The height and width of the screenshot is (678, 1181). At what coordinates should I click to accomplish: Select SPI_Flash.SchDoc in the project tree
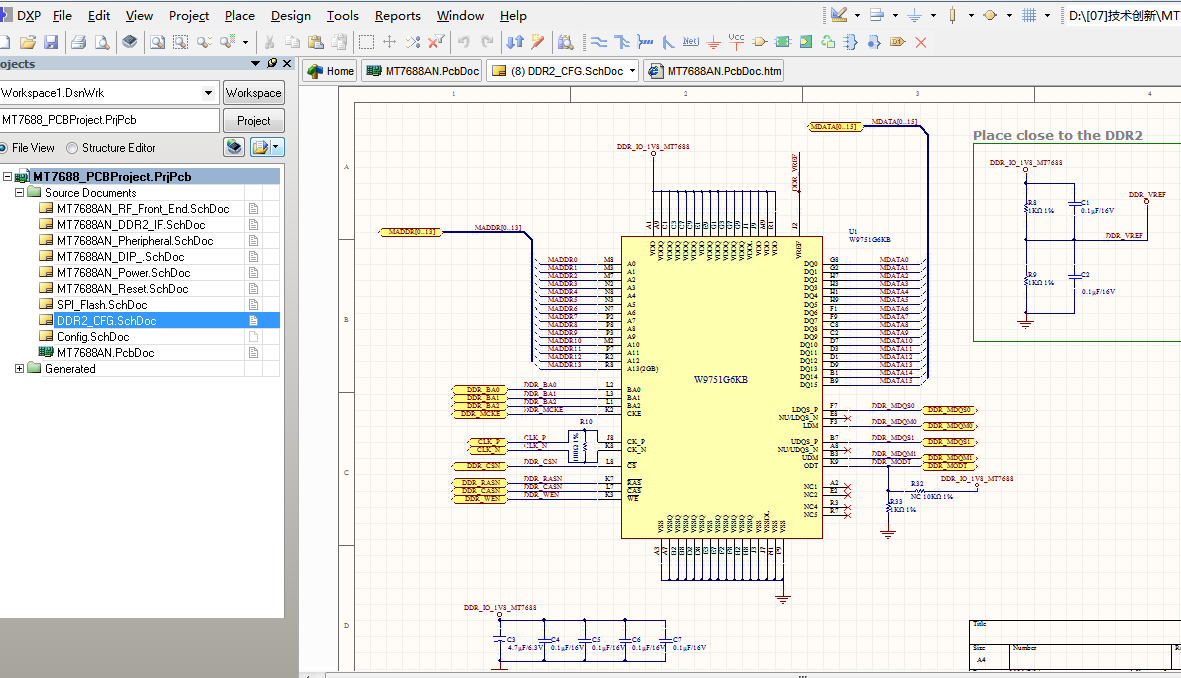point(102,304)
